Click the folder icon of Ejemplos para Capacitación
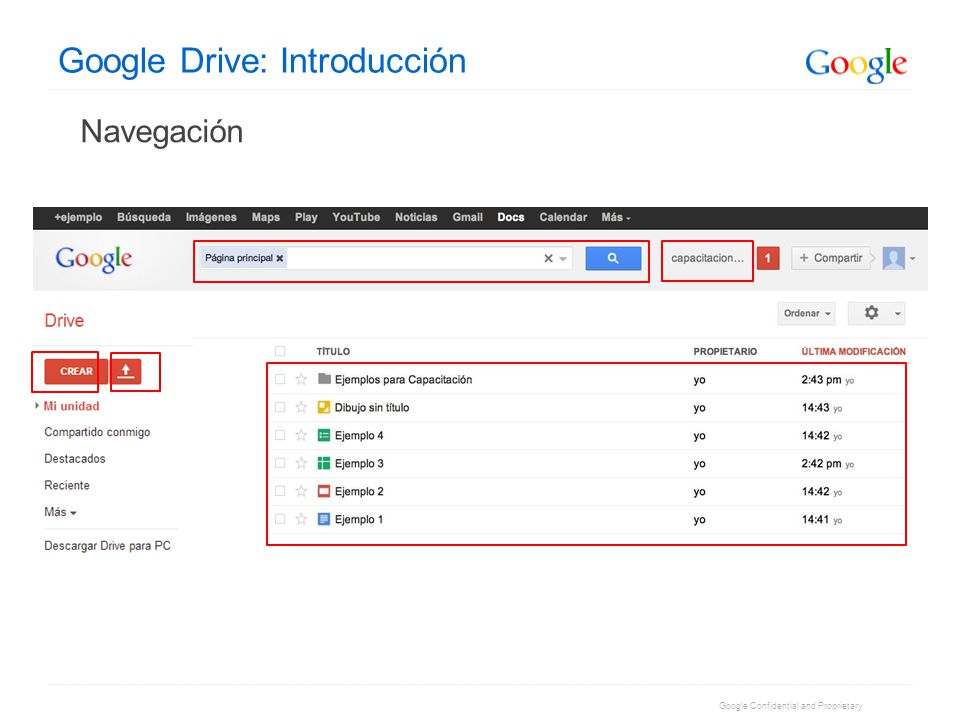 tap(324, 379)
